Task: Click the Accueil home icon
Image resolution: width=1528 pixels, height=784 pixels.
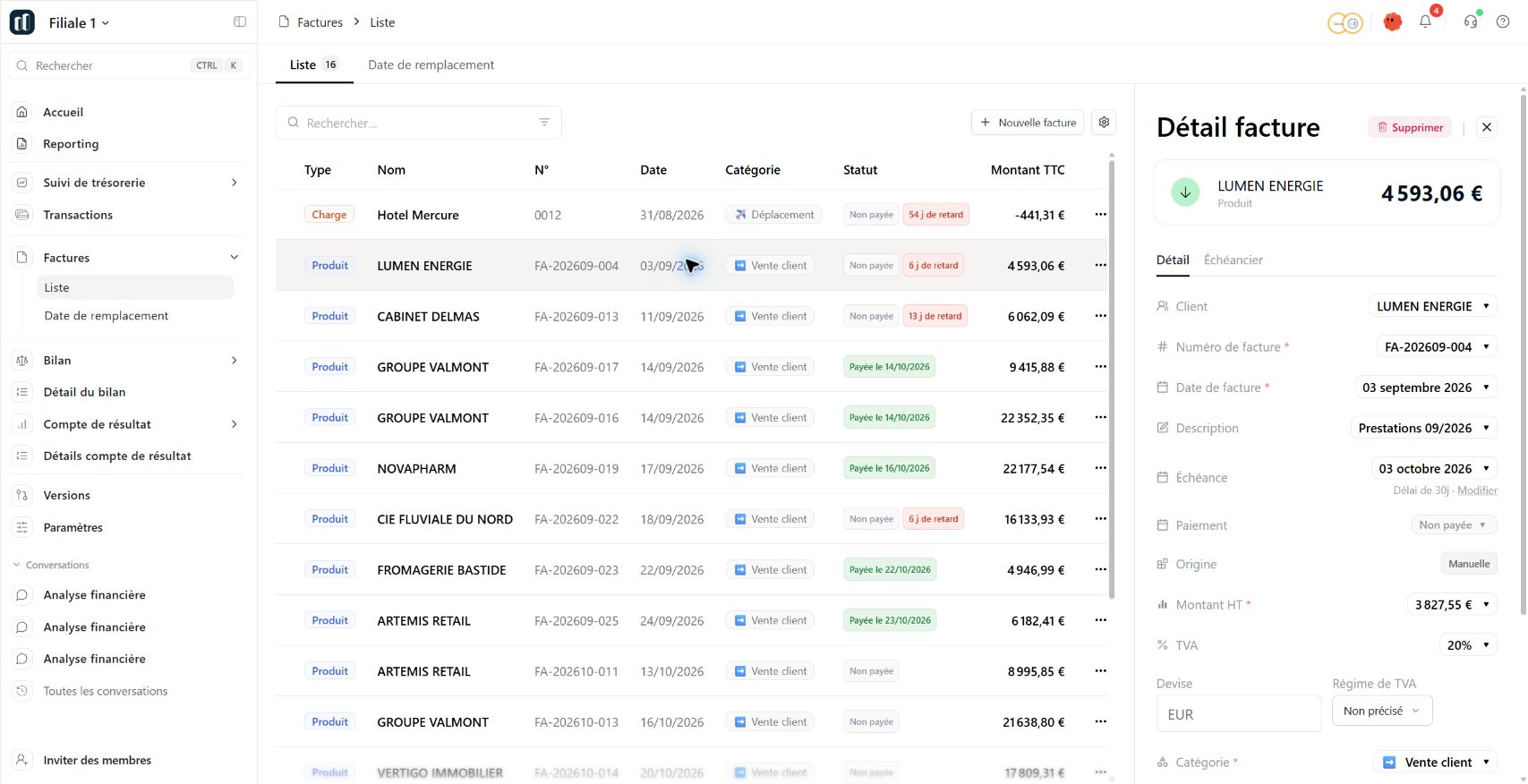Action: tap(22, 112)
